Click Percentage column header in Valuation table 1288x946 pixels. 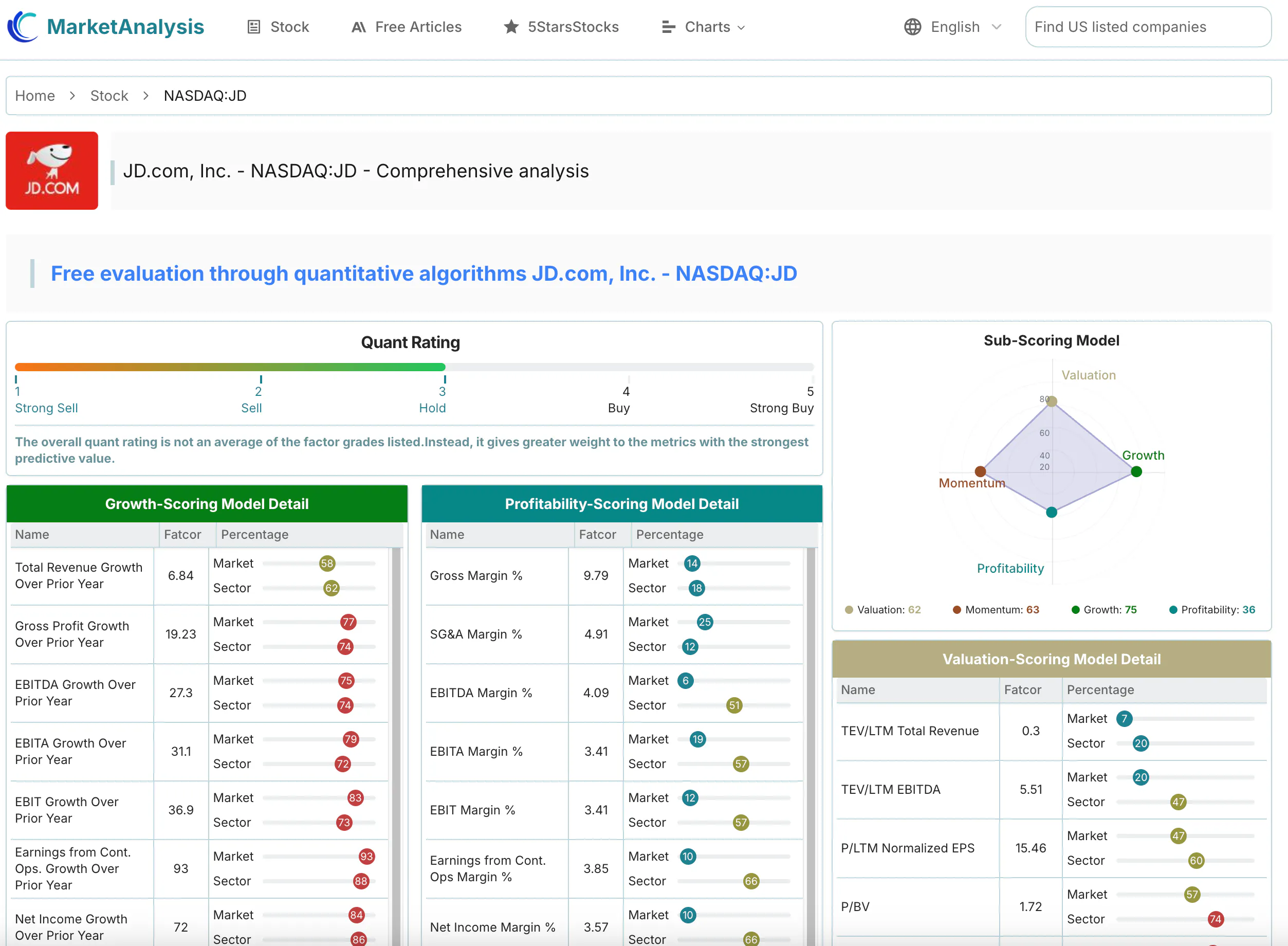tap(1100, 690)
